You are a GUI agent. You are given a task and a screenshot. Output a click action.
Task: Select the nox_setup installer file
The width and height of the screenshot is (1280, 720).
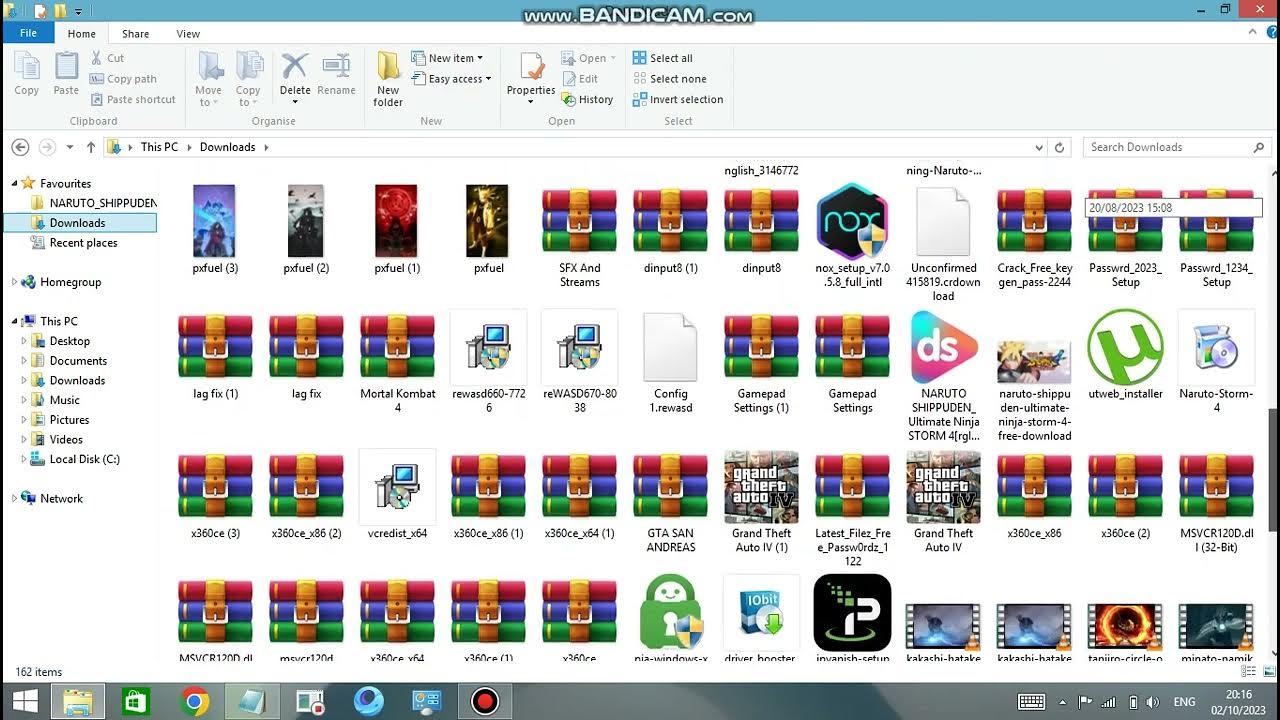click(852, 236)
